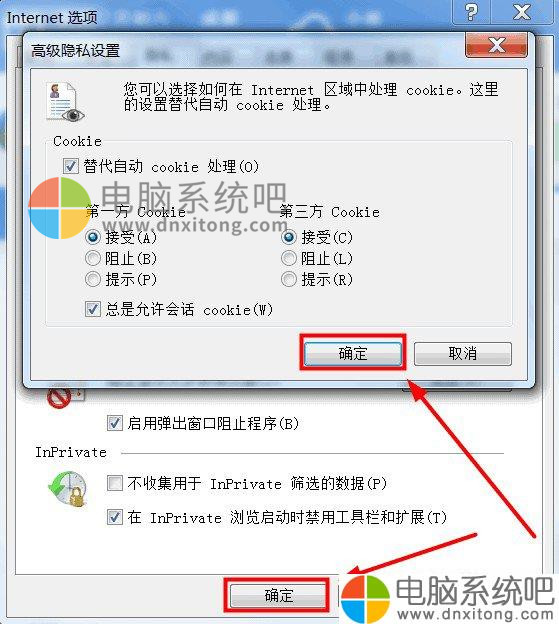Select third-party cookie 阻止(L) option

(x=289, y=259)
